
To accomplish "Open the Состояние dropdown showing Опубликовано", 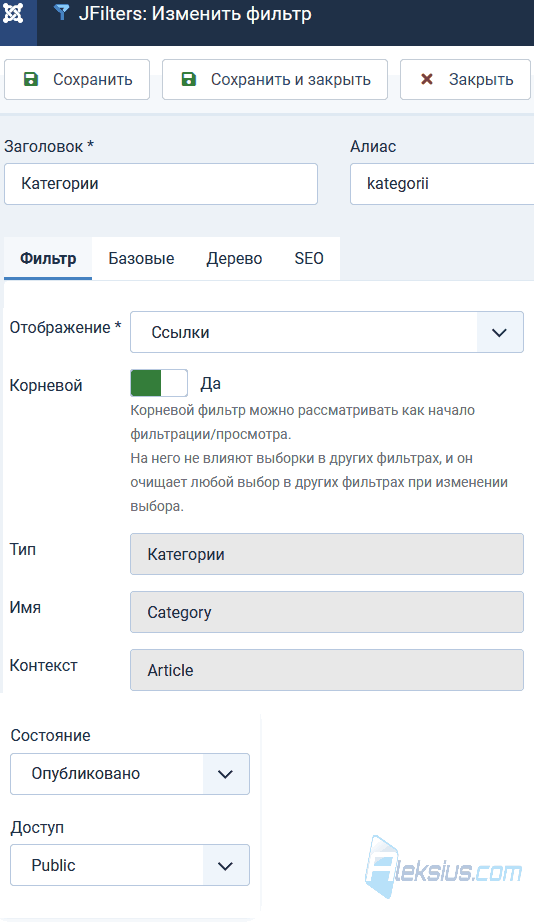I will tap(130, 774).
